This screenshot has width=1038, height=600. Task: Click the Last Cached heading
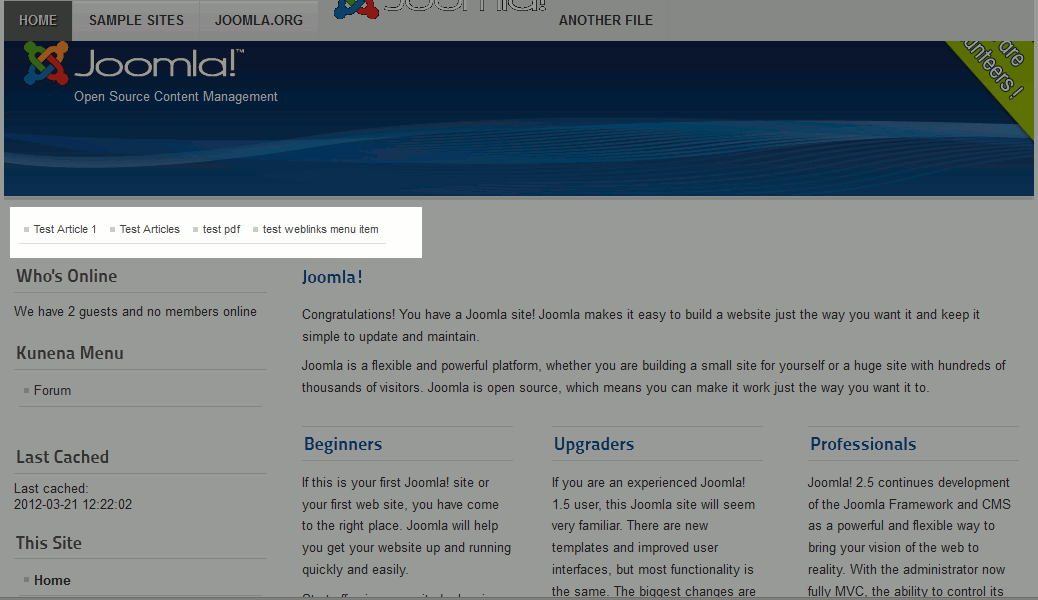click(62, 457)
